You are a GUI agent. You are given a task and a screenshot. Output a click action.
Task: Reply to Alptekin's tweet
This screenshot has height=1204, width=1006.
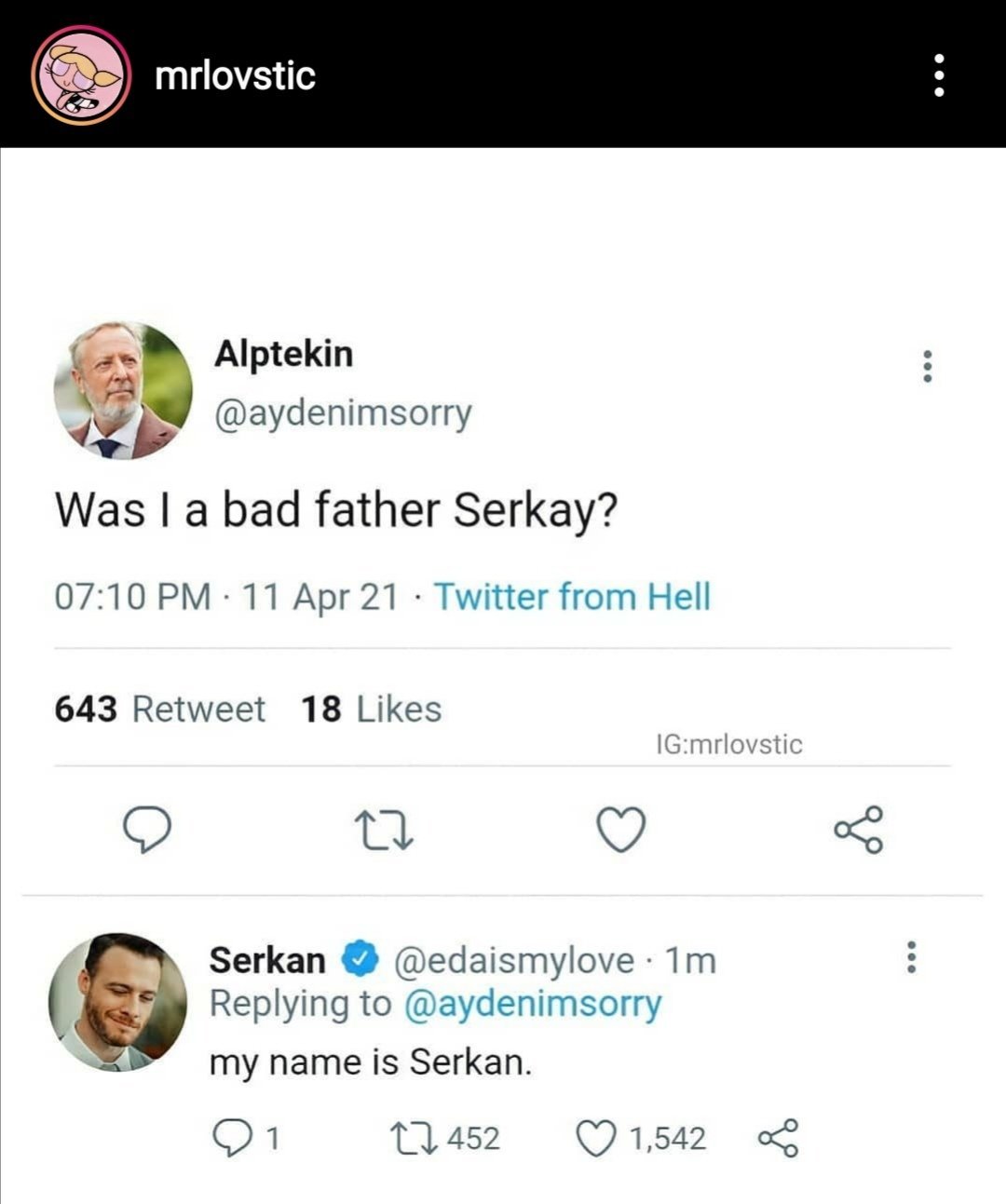147,829
